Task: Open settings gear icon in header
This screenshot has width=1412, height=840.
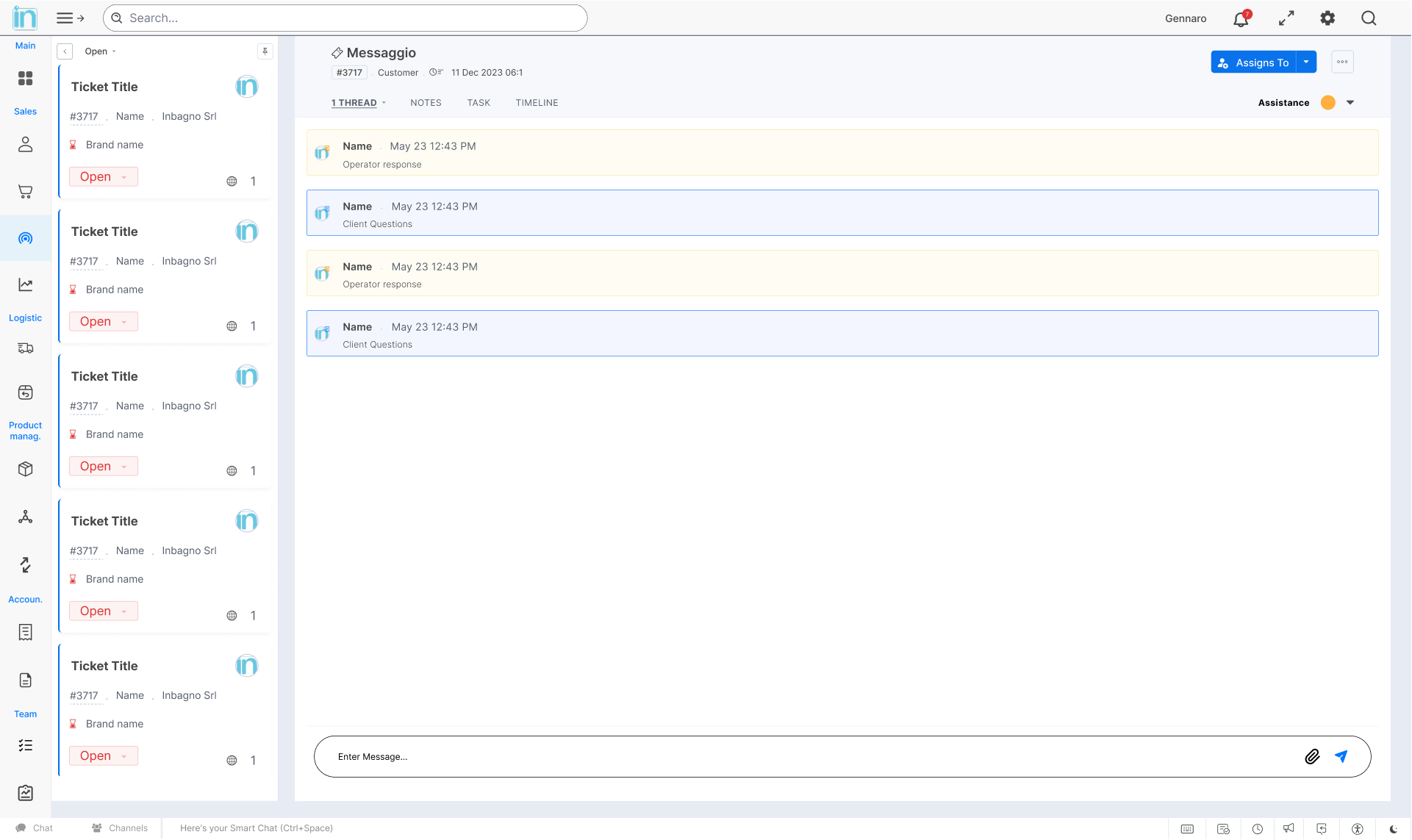Action: (1327, 18)
